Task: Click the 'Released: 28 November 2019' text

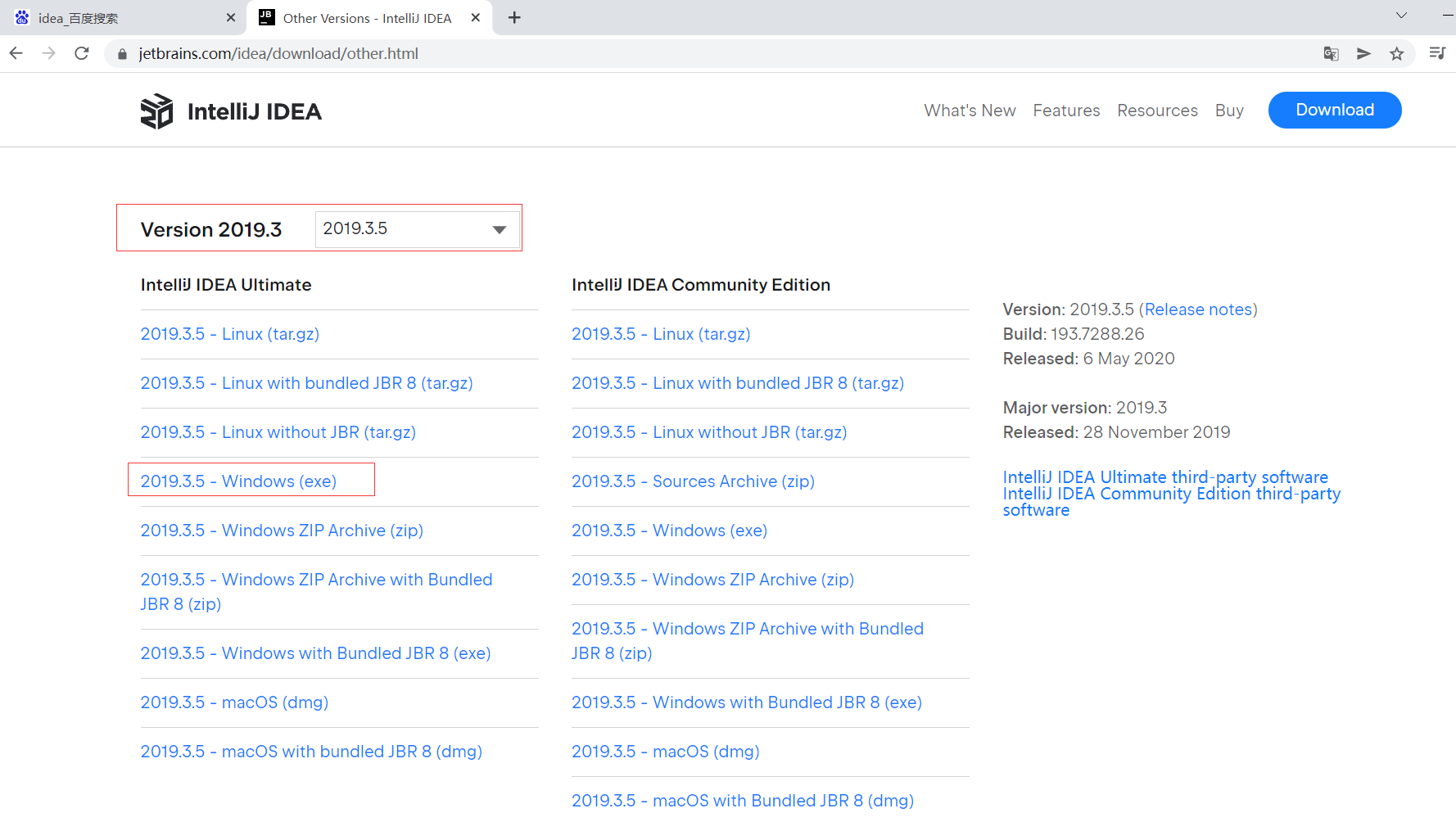Action: (1117, 432)
